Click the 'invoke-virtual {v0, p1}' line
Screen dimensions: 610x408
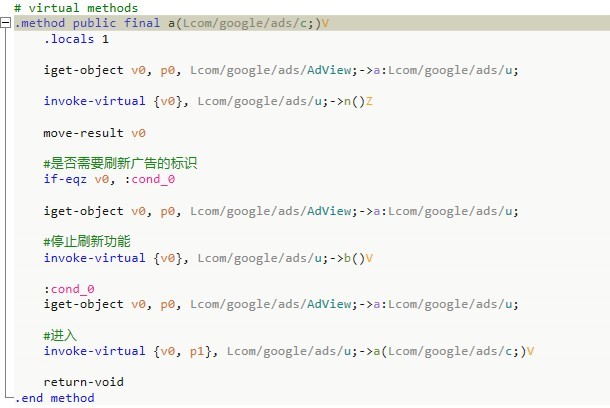tap(289, 351)
